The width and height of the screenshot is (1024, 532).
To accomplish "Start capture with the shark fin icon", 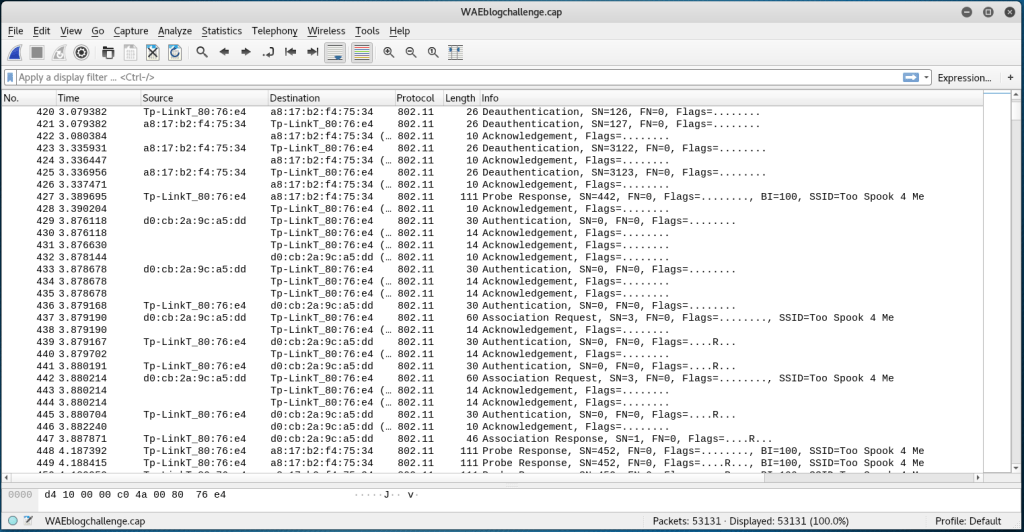I will point(16,52).
